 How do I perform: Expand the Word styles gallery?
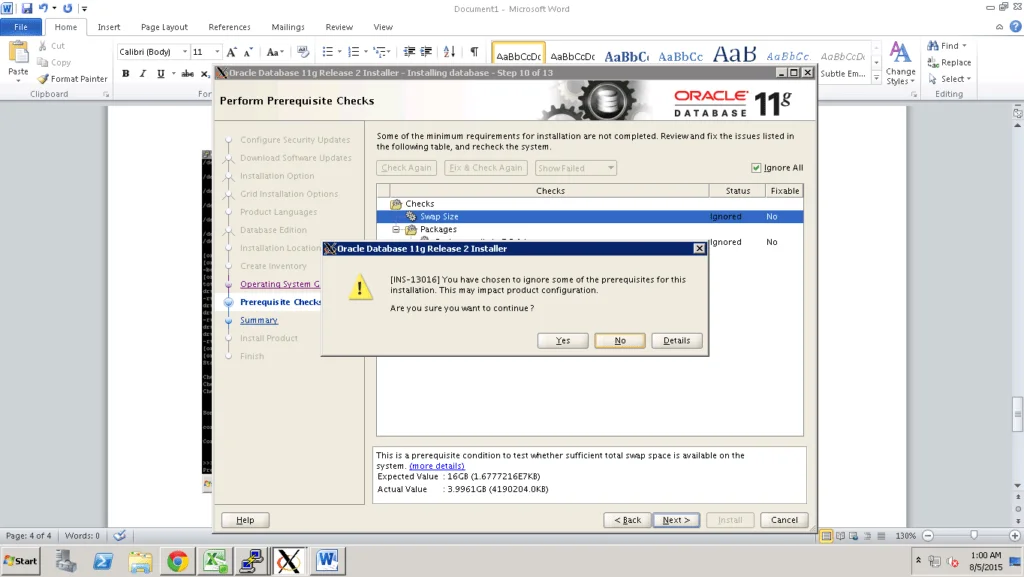tap(876, 77)
